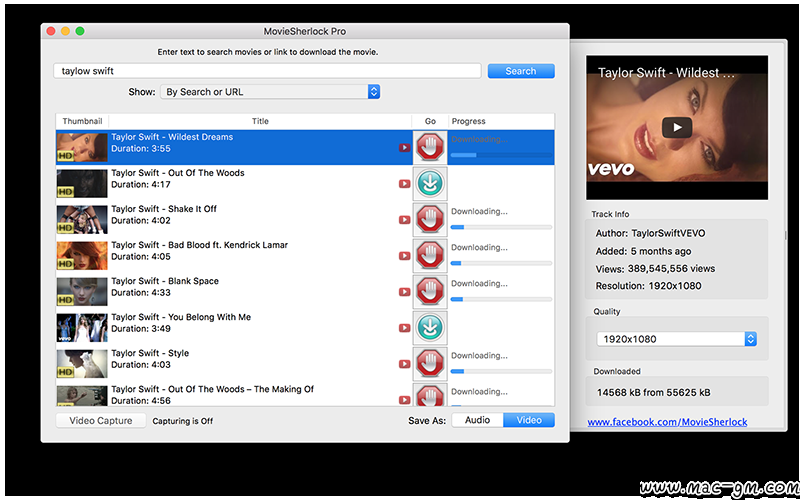Click YouTube icon on Shake It Off row

click(x=405, y=220)
